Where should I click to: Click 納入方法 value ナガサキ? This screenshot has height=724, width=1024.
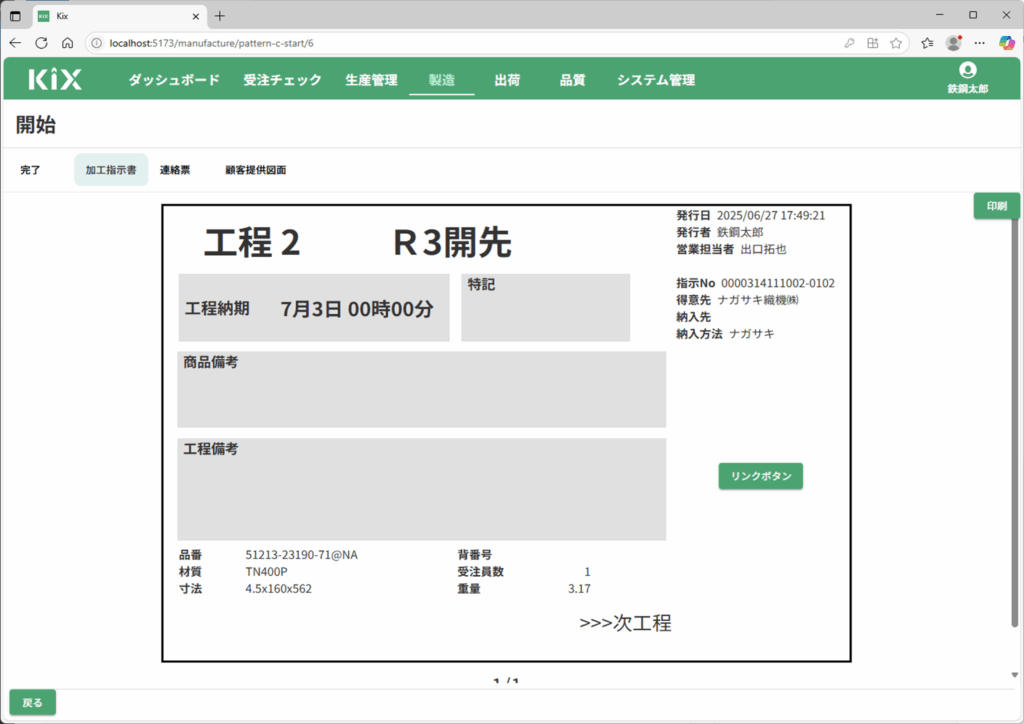752,334
